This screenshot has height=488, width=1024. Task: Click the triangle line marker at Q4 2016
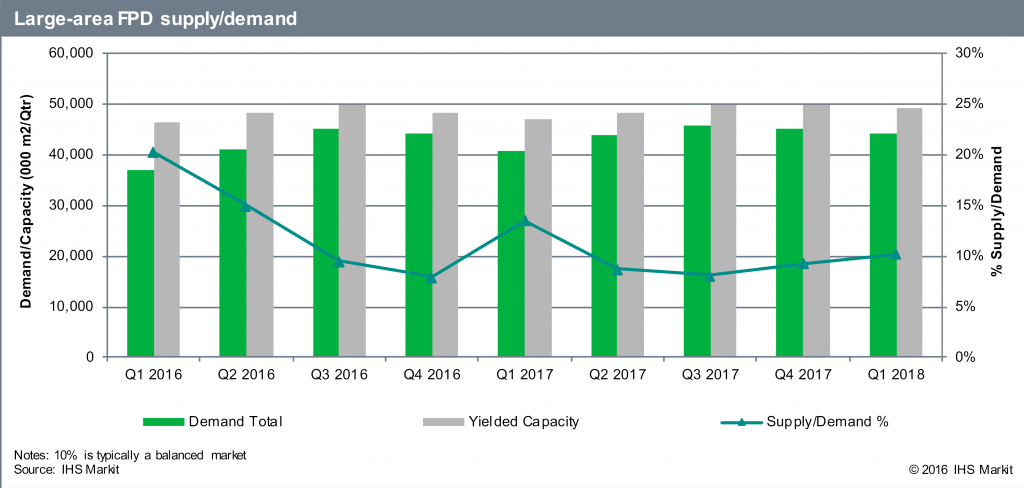pyautogui.click(x=432, y=278)
